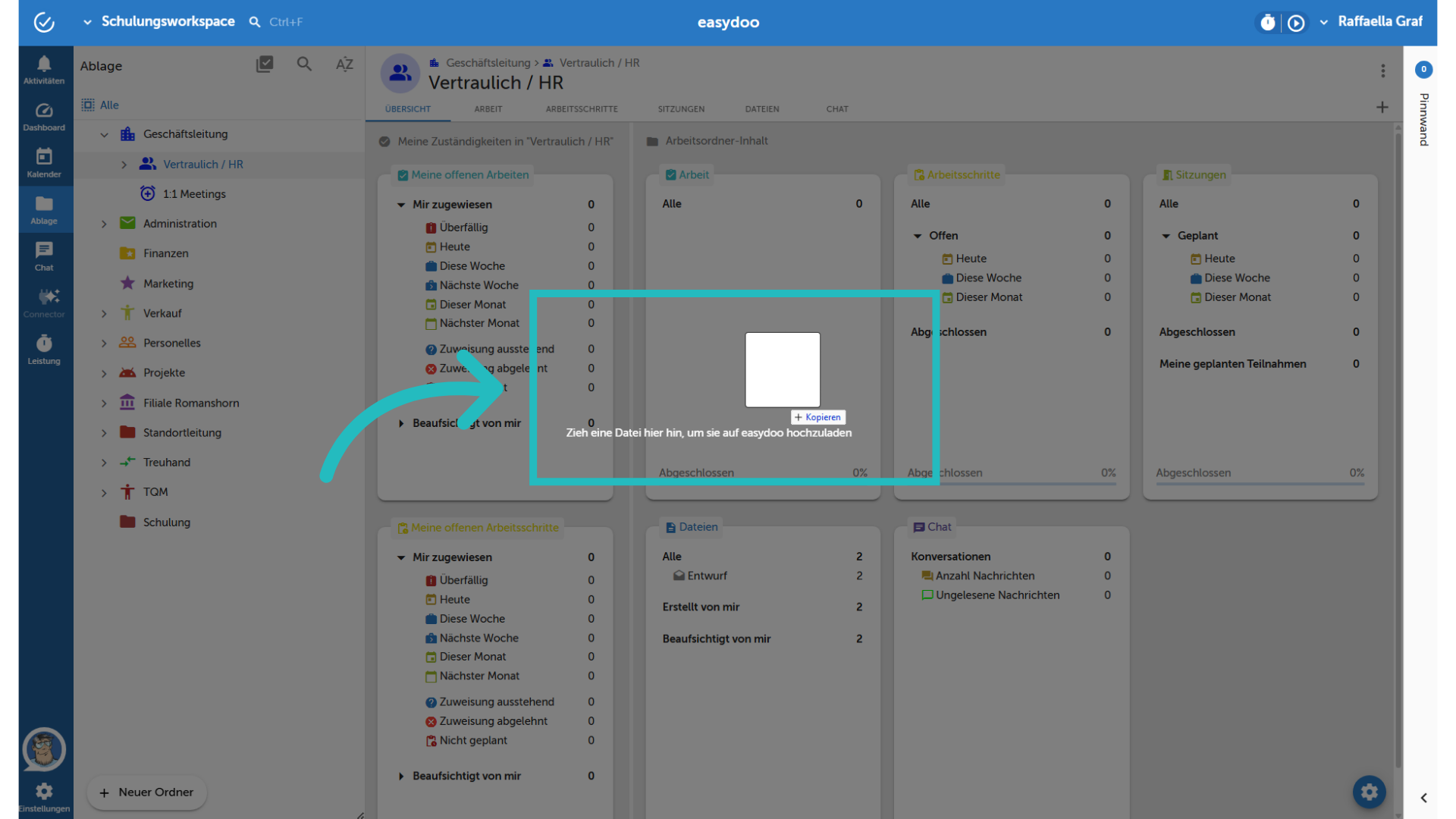Open search with the header magnifier
Viewport: 1456px width, 819px height.
pyautogui.click(x=255, y=22)
